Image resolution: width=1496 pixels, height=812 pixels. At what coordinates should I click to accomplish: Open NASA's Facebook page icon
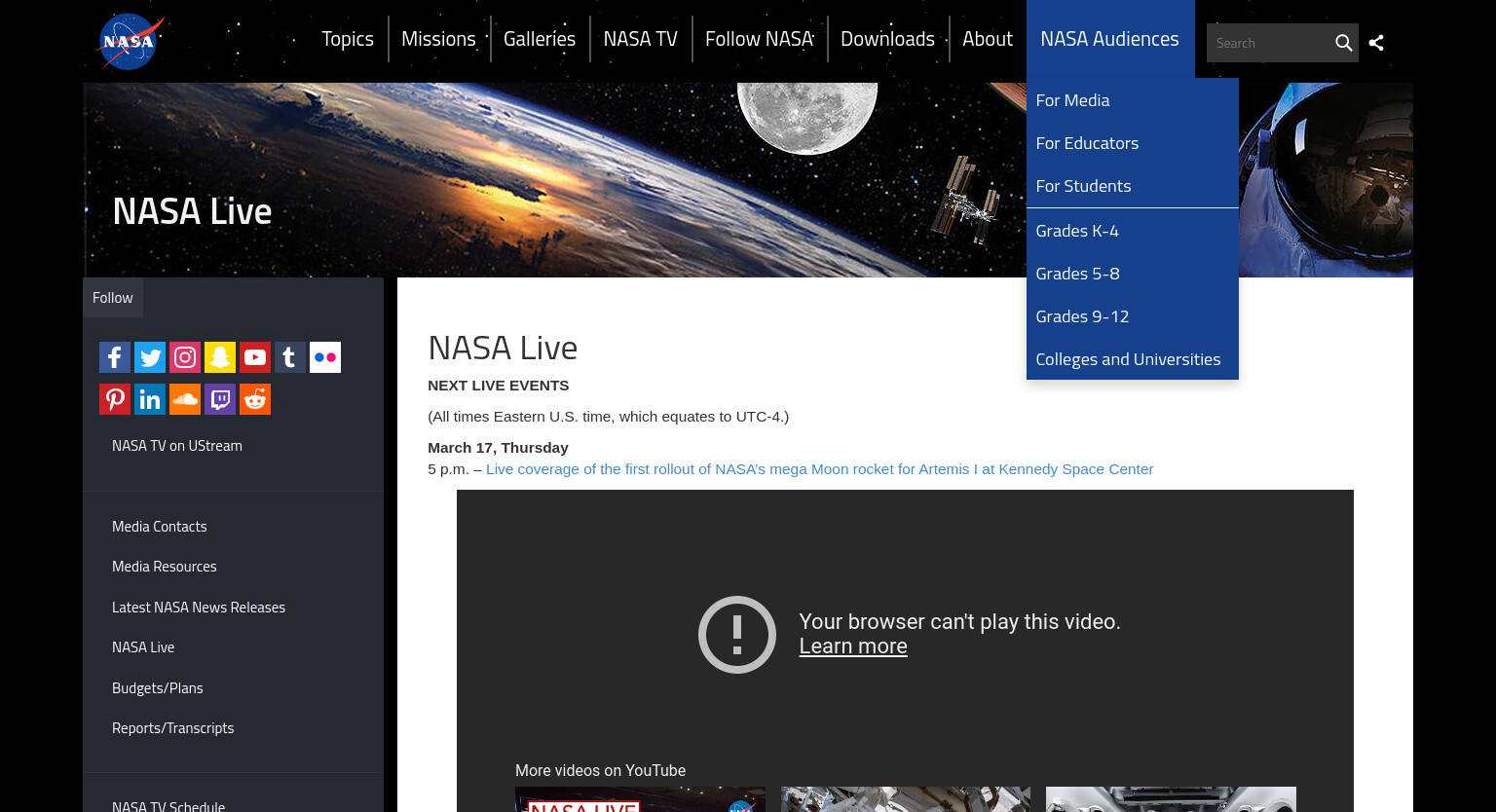tap(115, 357)
